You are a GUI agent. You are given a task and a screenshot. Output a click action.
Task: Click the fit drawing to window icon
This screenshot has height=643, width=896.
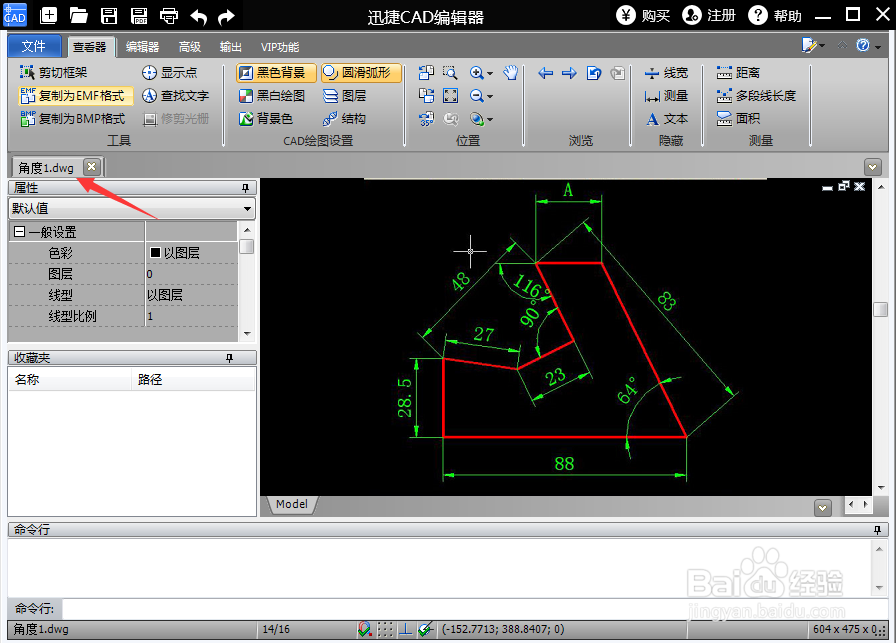[x=450, y=95]
